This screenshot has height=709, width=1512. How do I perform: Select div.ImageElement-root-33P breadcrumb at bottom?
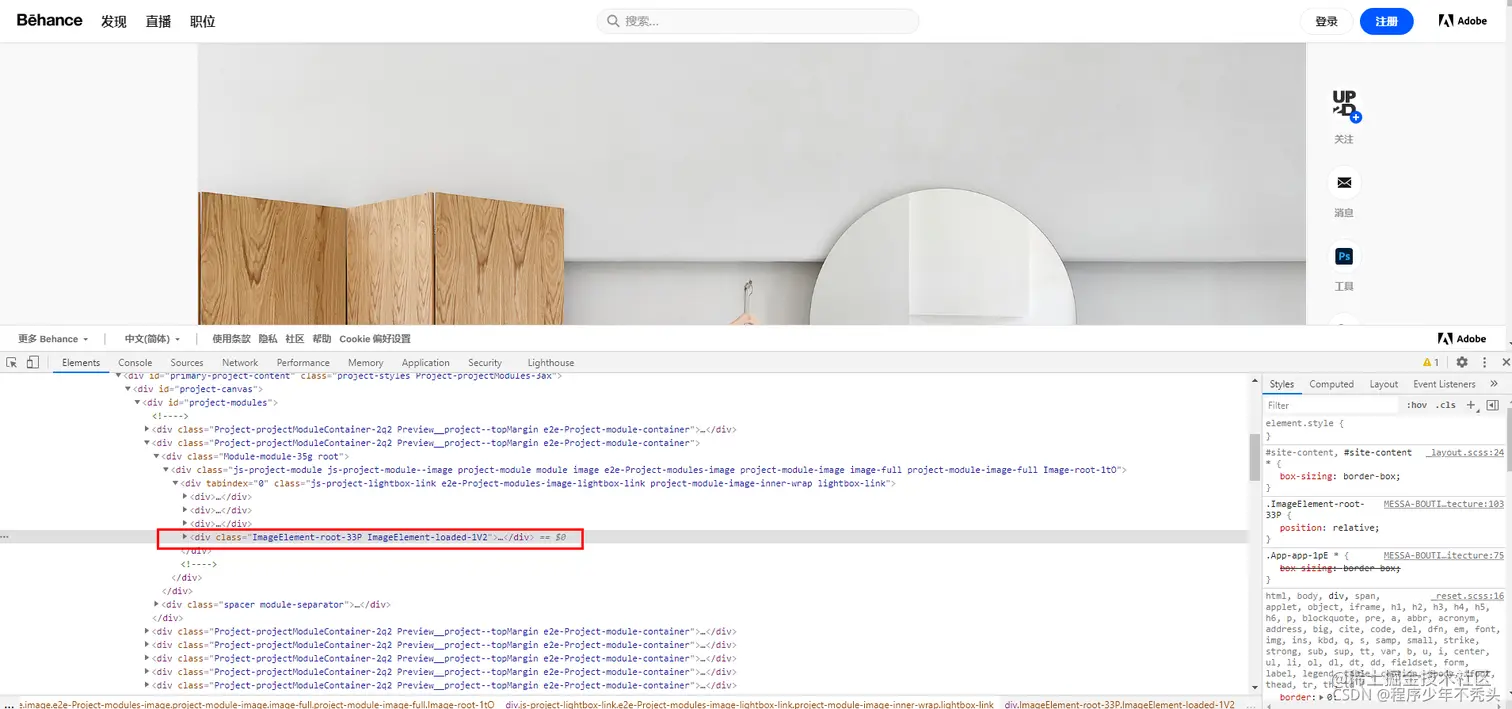1120,704
